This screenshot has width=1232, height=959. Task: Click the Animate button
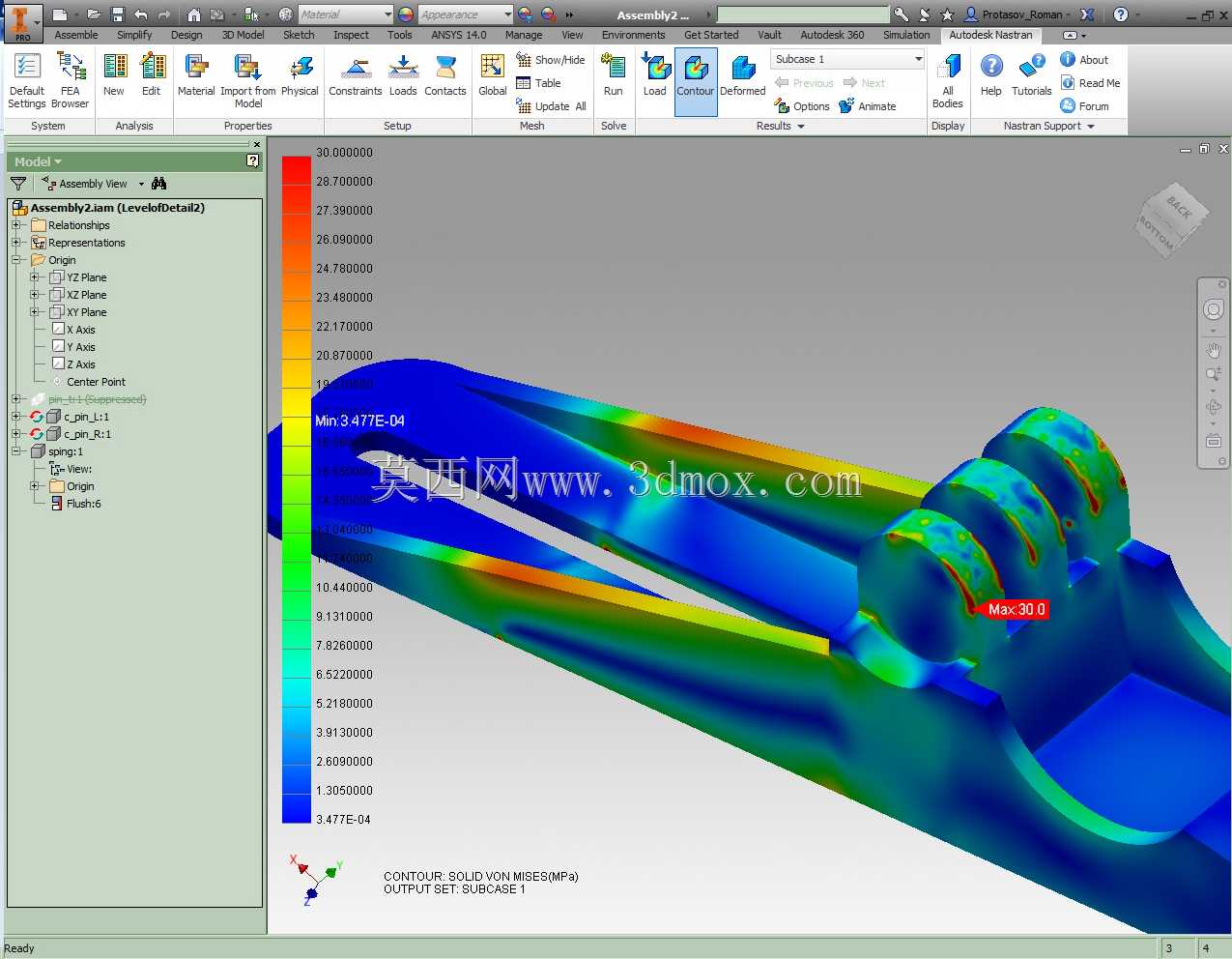point(868,106)
